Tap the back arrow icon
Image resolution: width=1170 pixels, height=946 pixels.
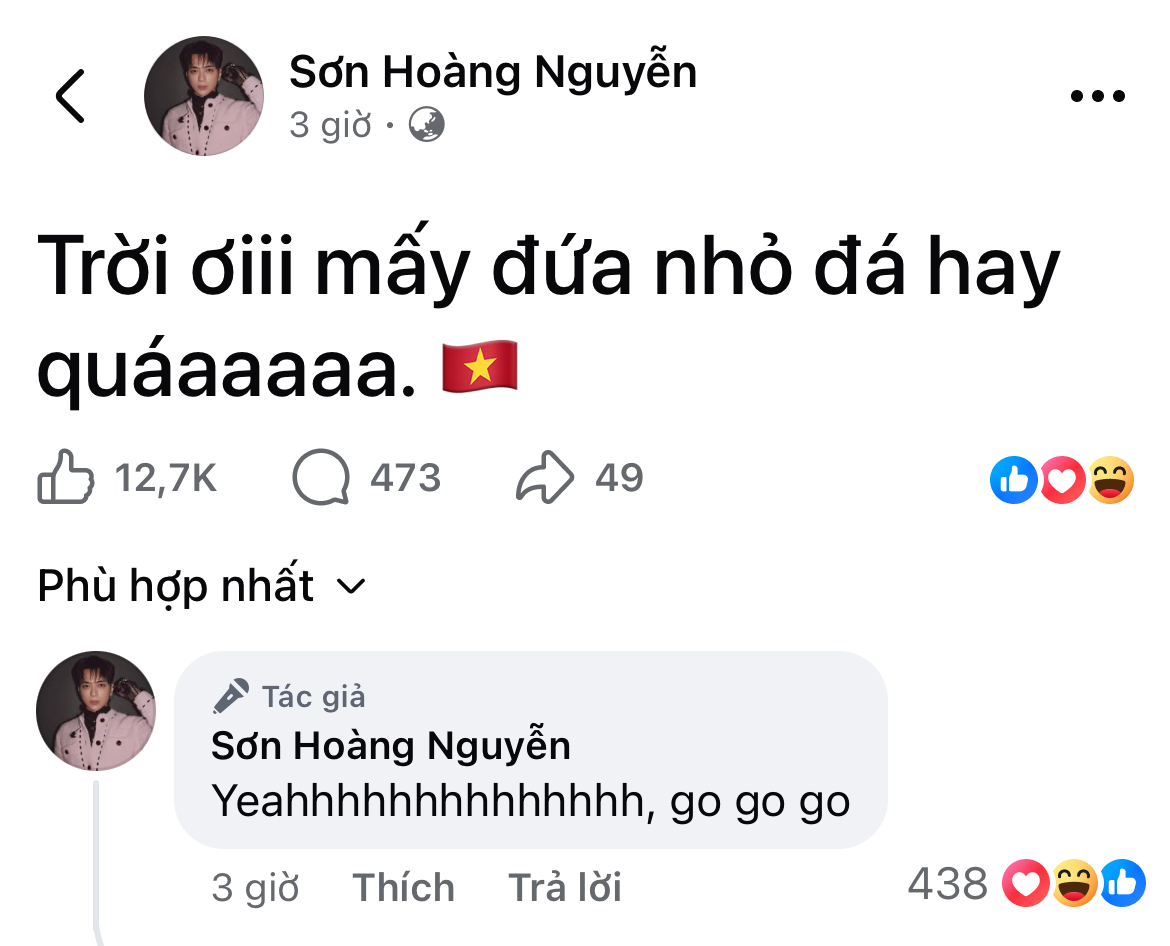coord(70,96)
